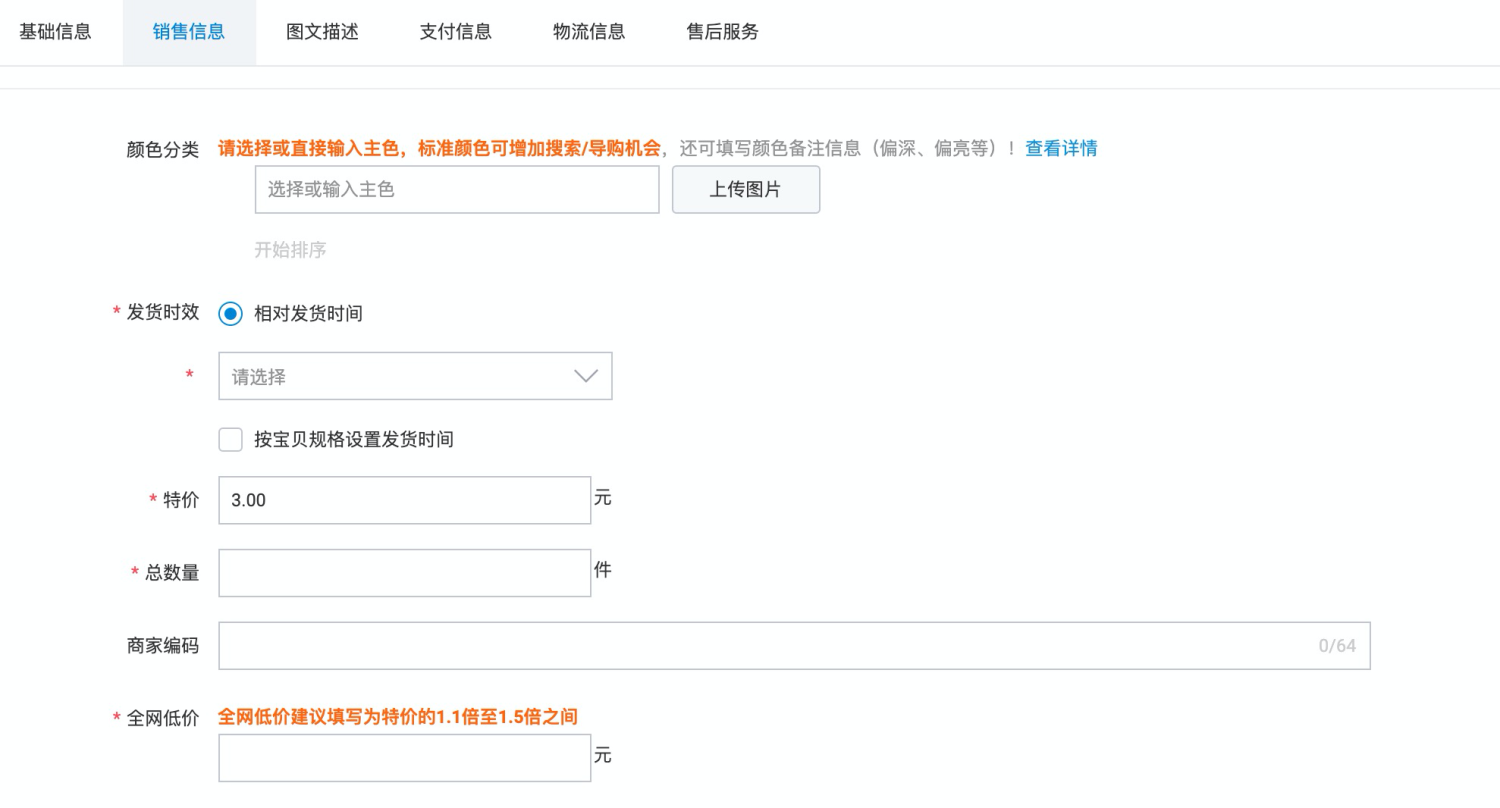Select the 销售信息 tab

pos(189,32)
